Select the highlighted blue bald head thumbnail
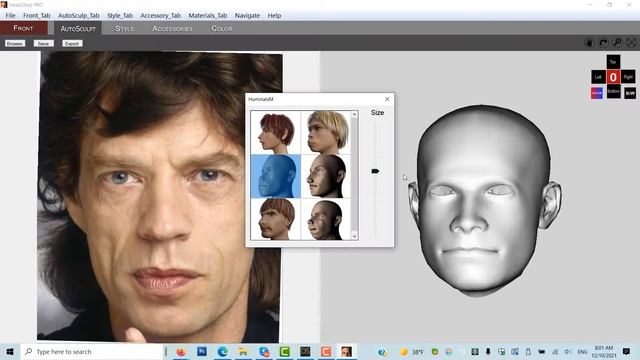Viewport: 640px width, 360px height. 276,176
